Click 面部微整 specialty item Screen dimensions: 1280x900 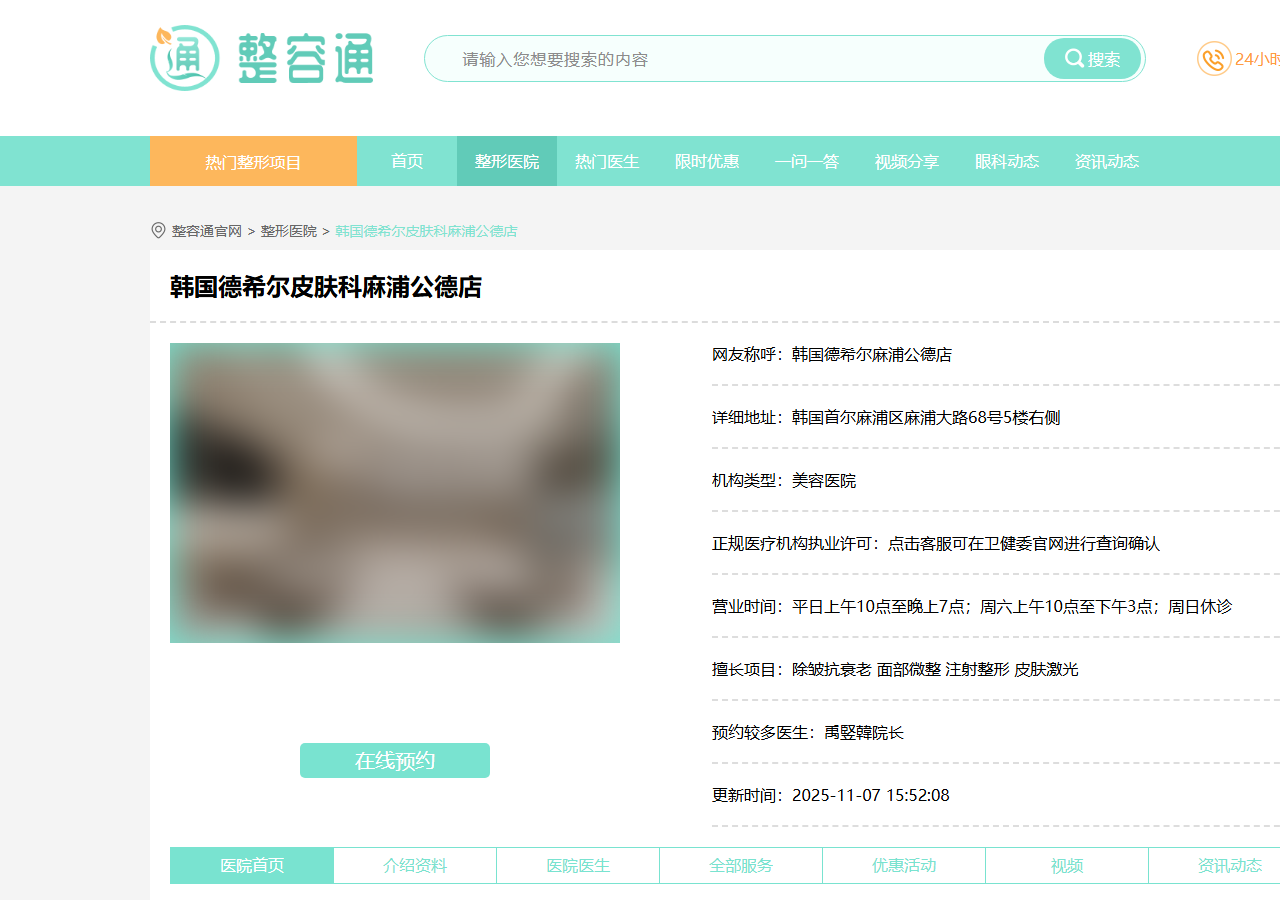click(x=909, y=670)
